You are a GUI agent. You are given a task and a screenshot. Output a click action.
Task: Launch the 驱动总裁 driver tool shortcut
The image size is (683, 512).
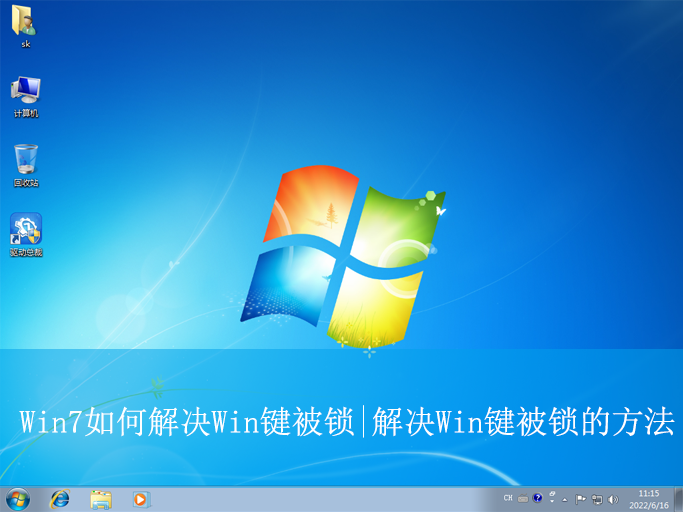(25, 229)
